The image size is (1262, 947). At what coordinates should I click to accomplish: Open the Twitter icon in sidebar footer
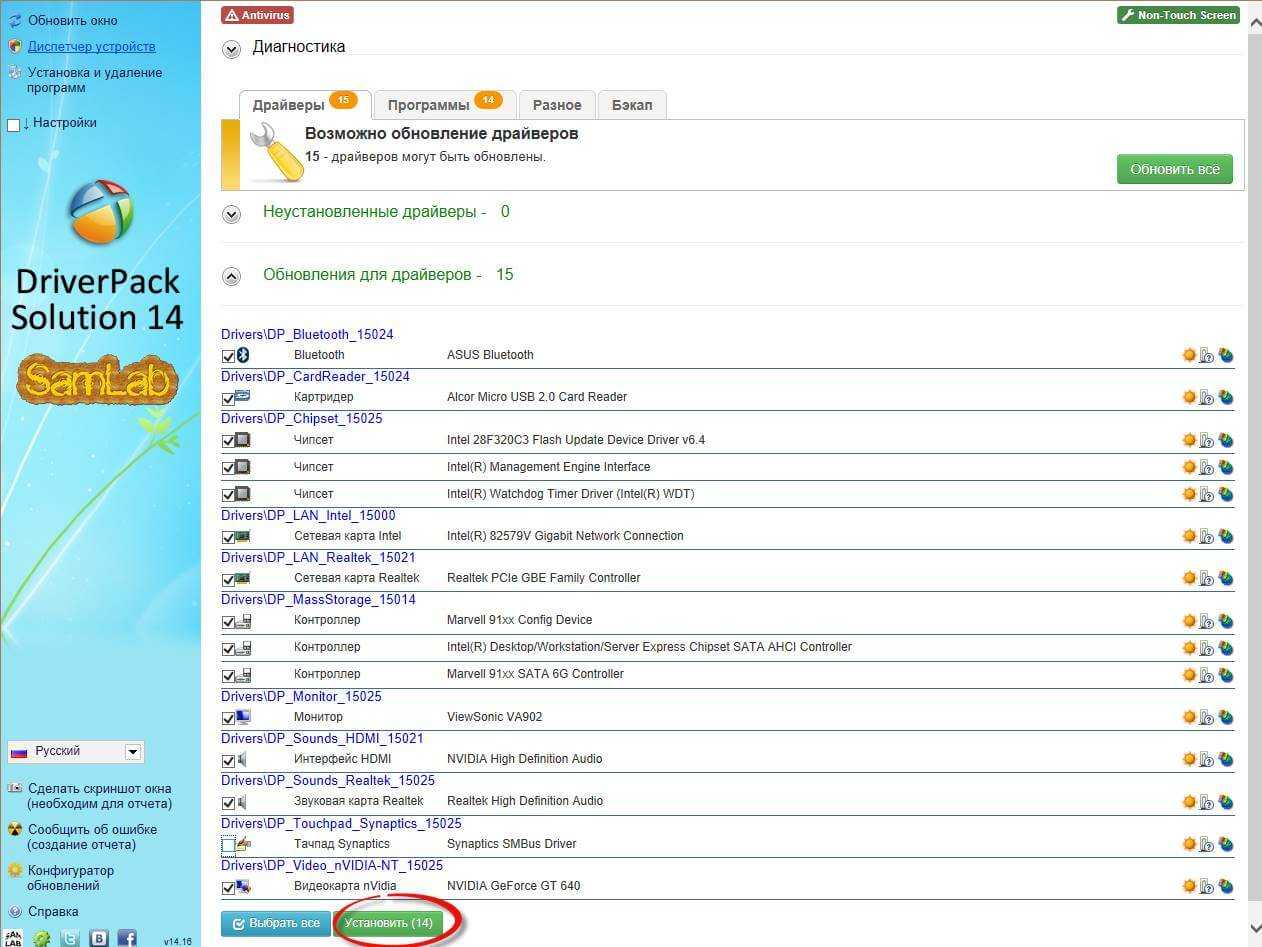click(70, 938)
